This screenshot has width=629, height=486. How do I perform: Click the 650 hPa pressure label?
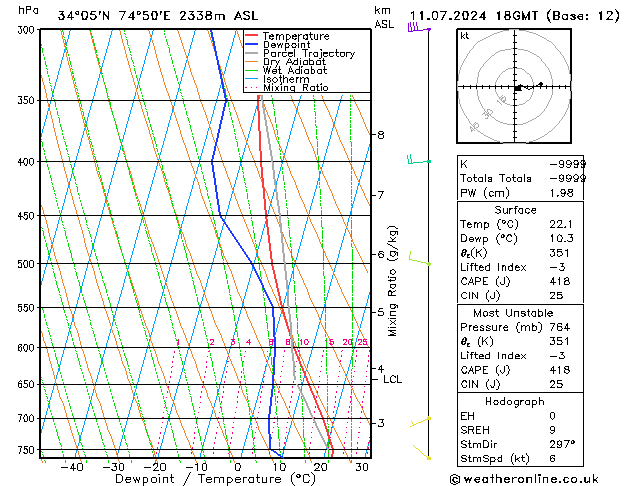tap(28, 385)
